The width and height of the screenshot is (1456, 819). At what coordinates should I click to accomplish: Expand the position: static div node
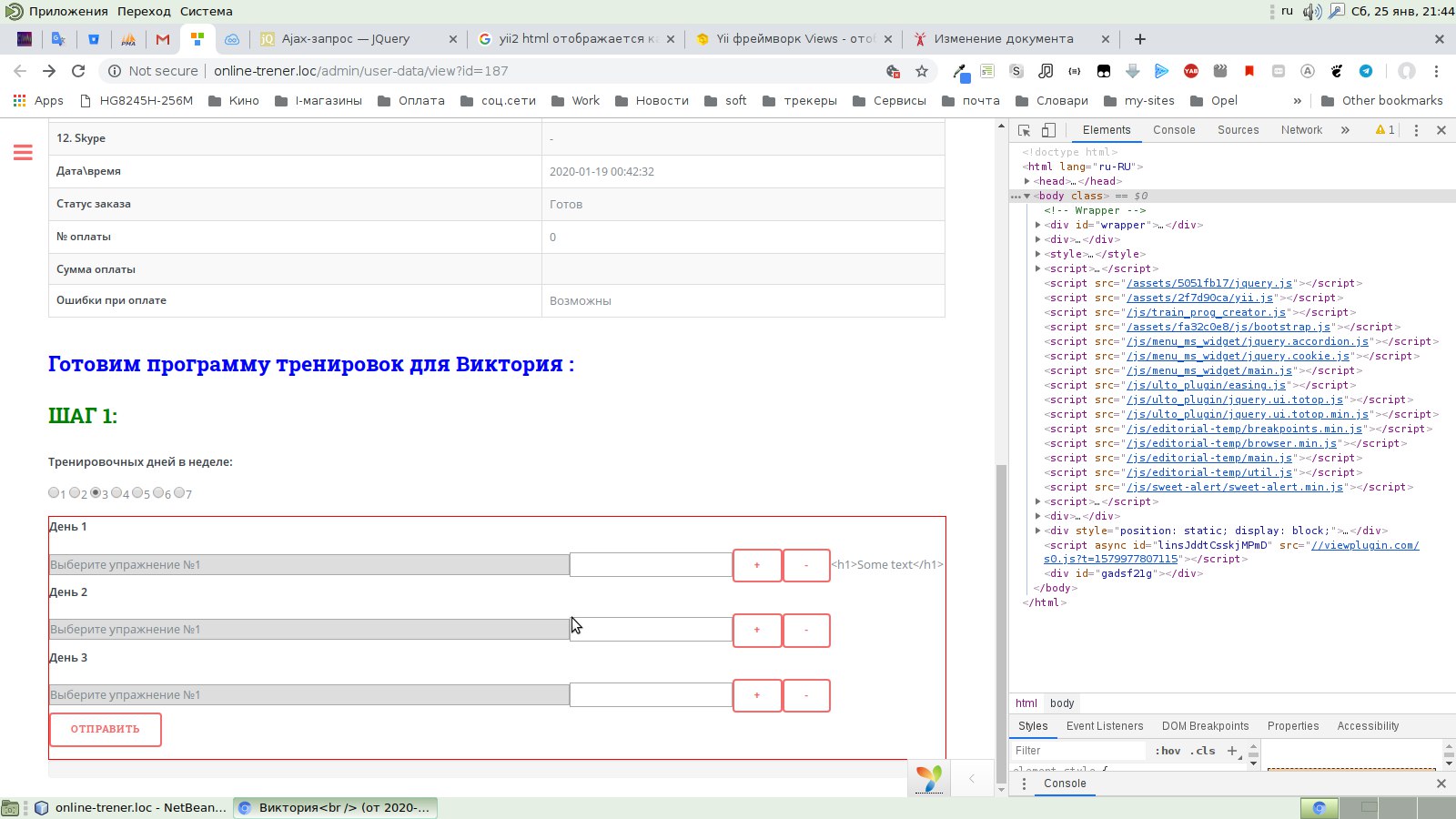(x=1038, y=531)
